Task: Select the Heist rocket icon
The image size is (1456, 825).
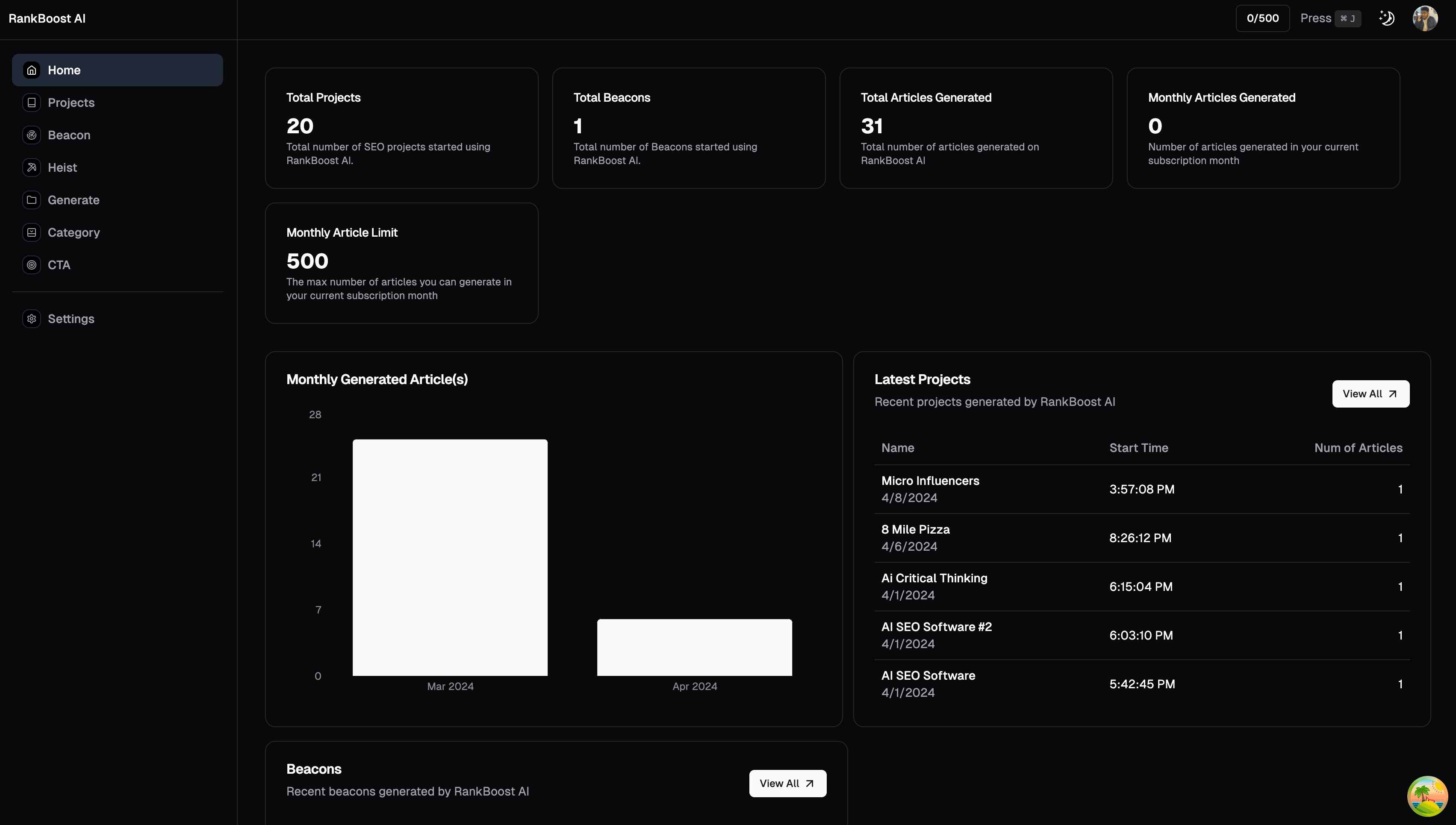Action: (31, 167)
